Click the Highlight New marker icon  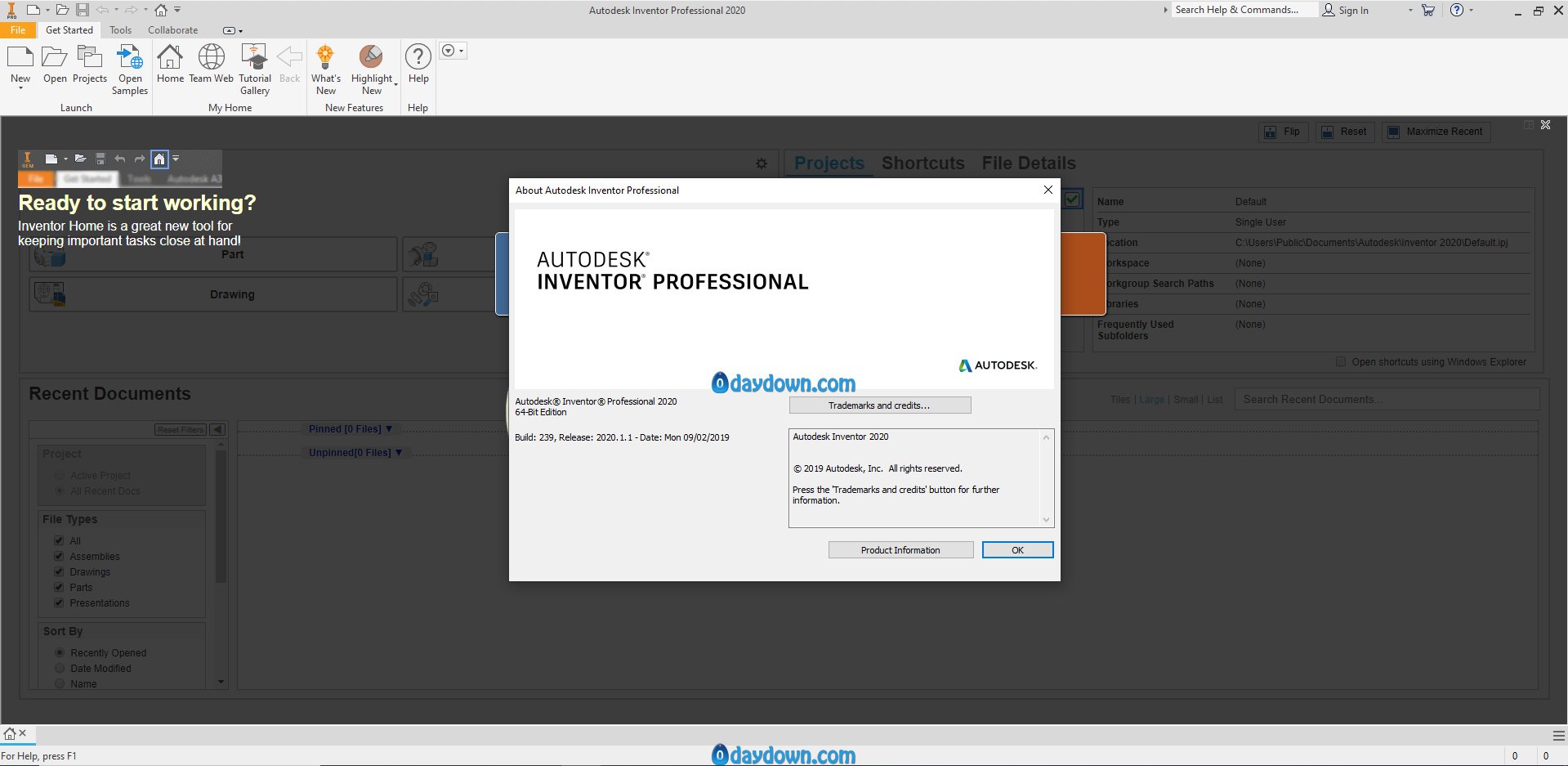(371, 57)
